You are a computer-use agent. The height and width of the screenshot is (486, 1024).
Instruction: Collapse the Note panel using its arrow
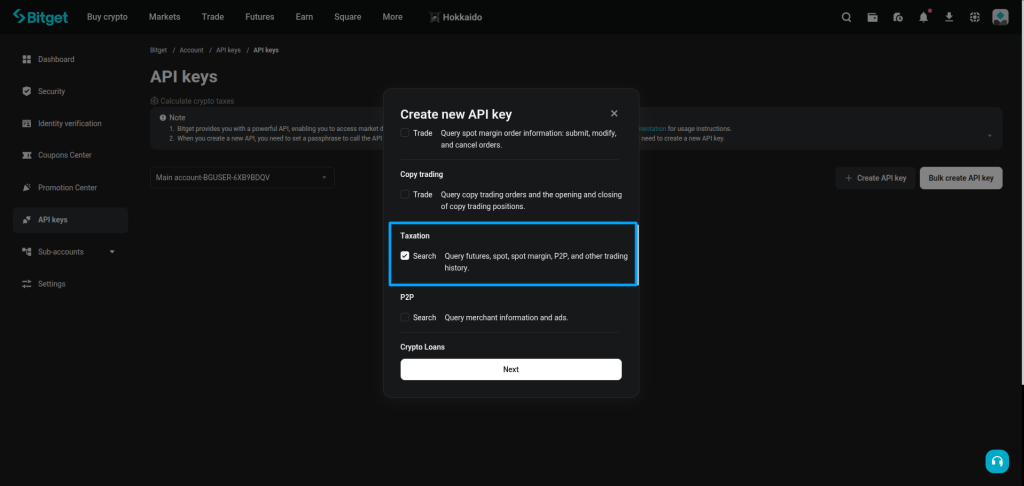coord(989,135)
